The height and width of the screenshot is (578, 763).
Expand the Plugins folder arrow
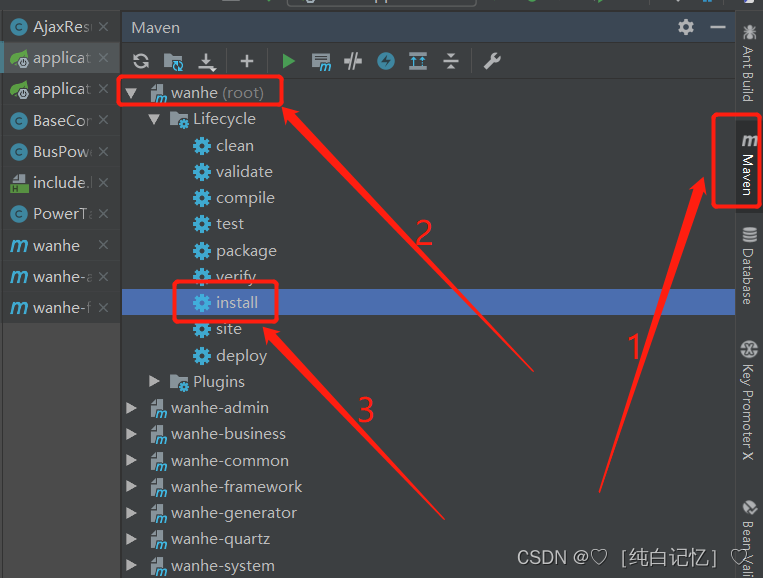(x=154, y=381)
